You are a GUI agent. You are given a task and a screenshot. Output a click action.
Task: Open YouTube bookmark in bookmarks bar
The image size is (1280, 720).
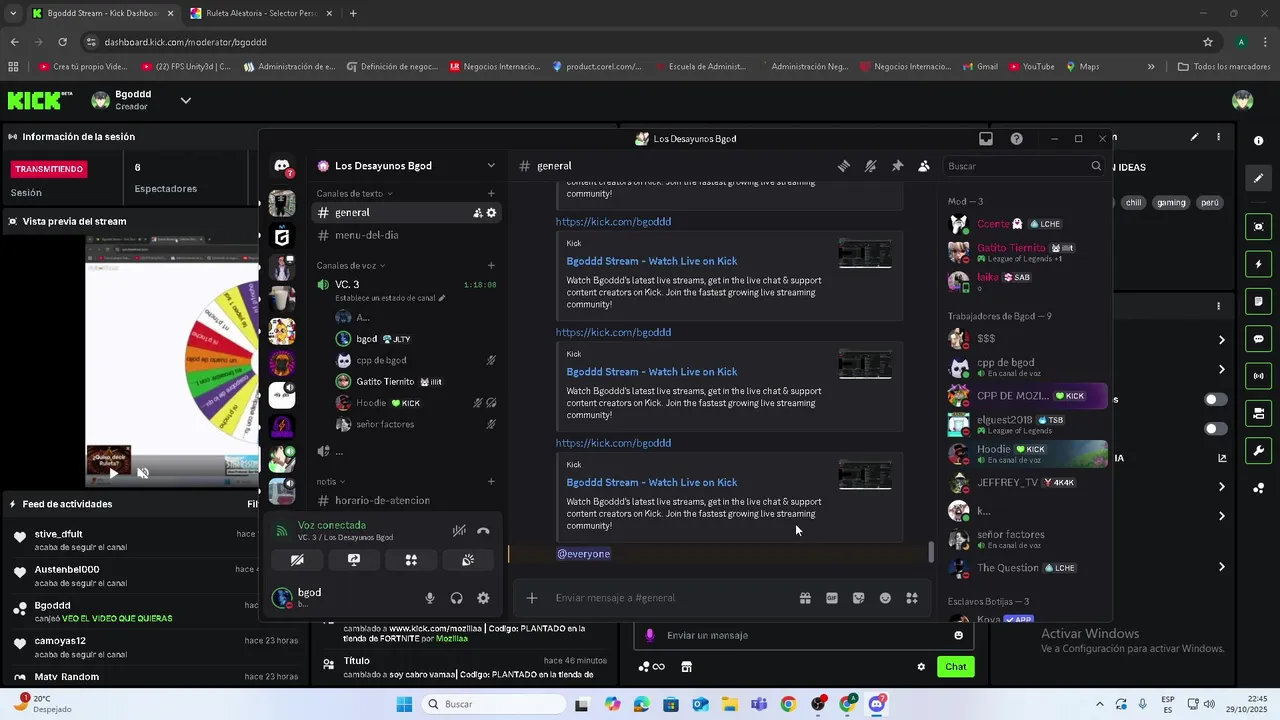pyautogui.click(x=1032, y=67)
